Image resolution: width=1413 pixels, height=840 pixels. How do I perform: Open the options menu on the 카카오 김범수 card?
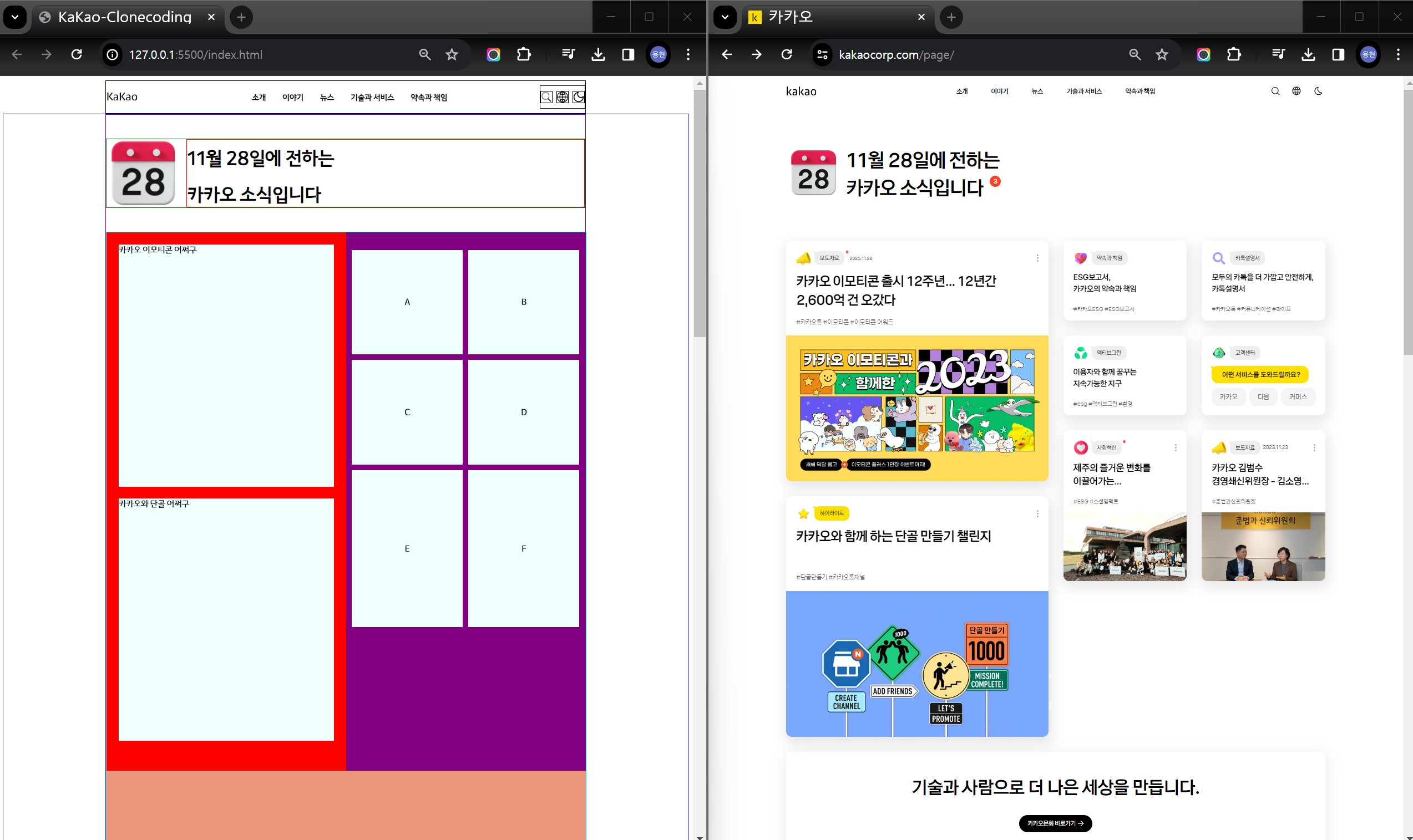coord(1314,448)
